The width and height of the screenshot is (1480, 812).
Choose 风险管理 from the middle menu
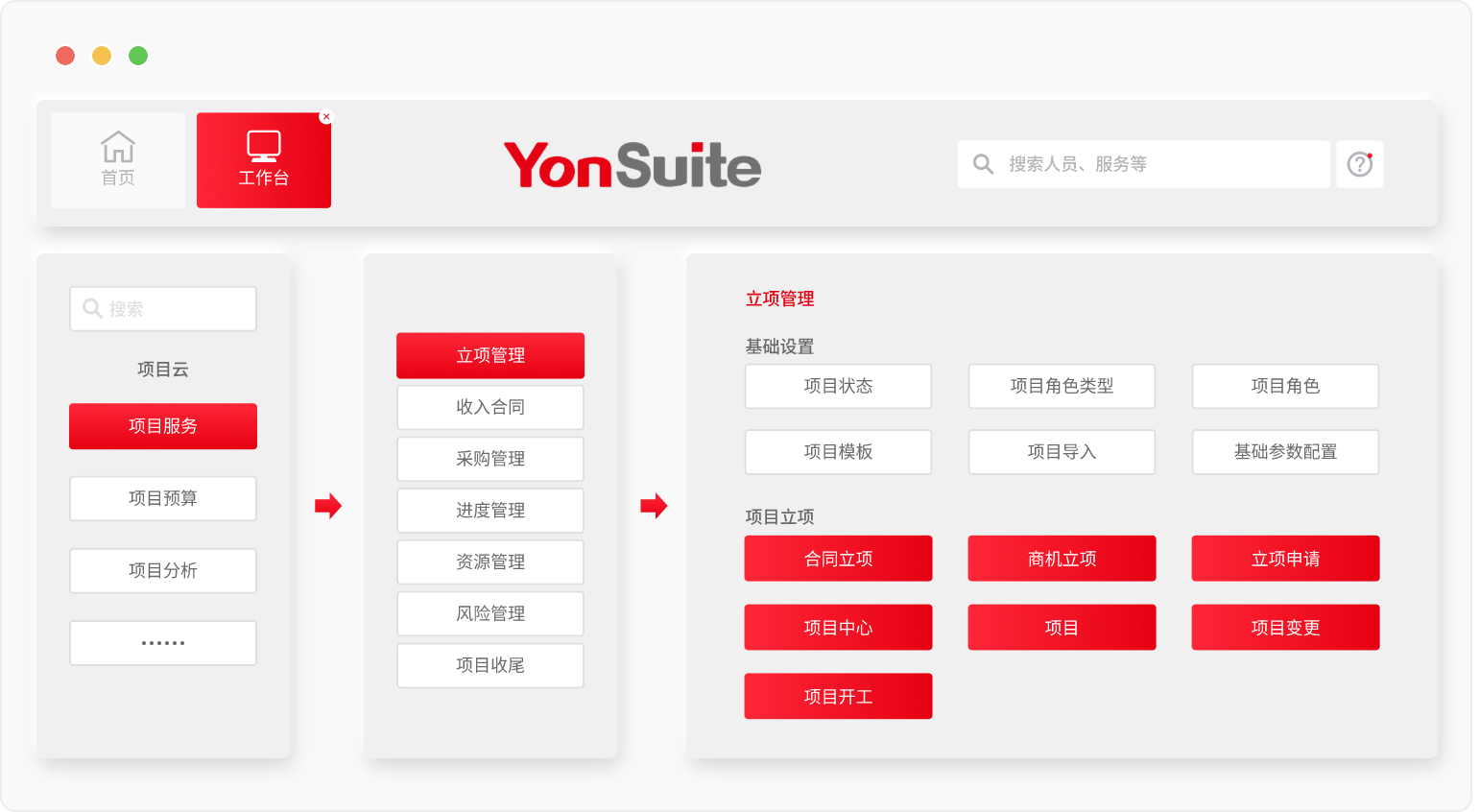(490, 613)
